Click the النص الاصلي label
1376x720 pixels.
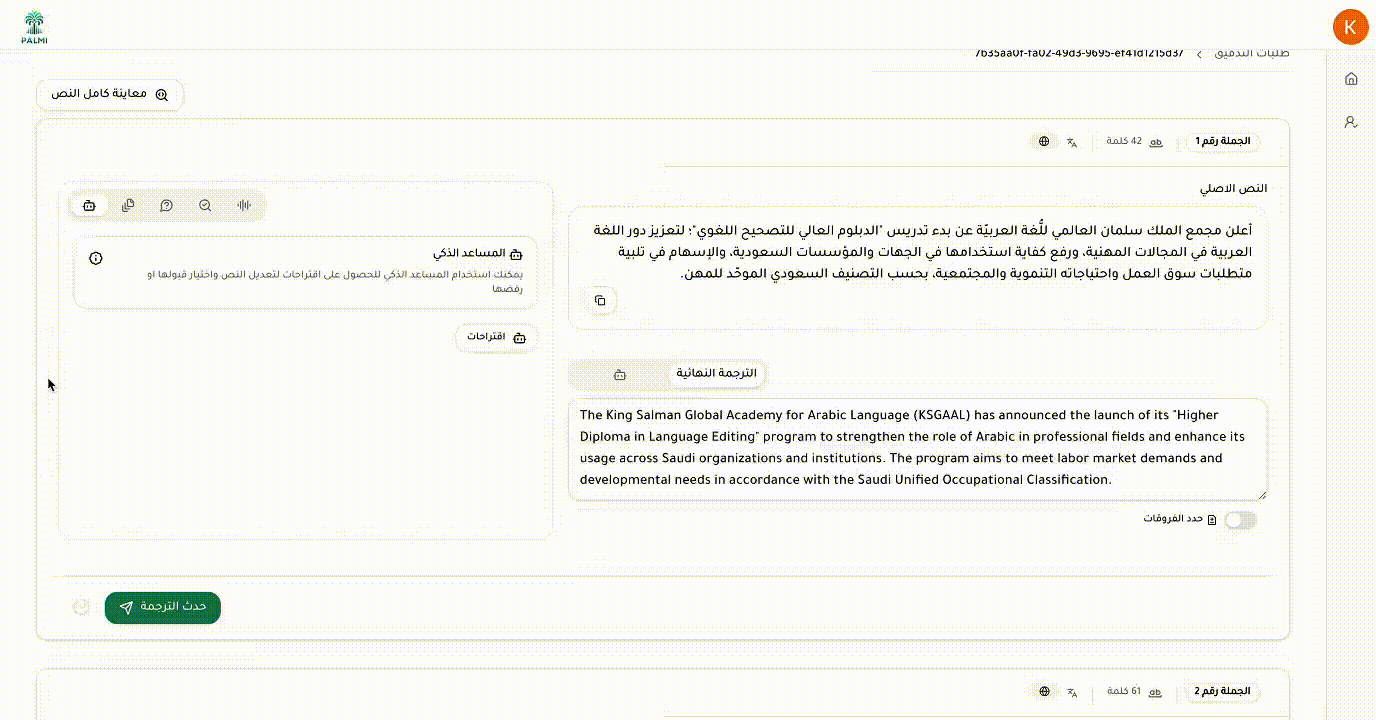point(1233,189)
